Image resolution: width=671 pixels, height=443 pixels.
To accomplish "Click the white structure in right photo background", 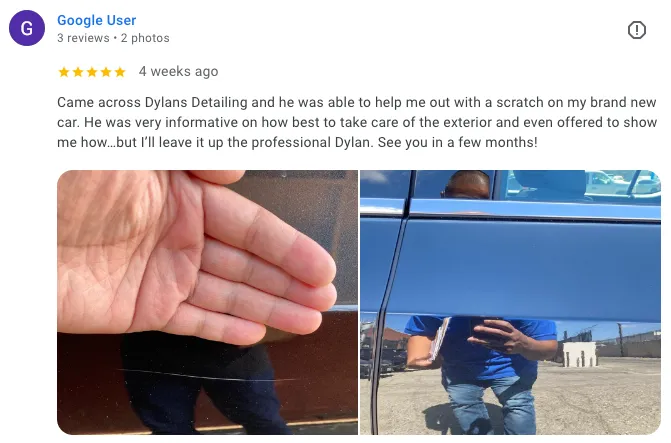I will pos(579,354).
